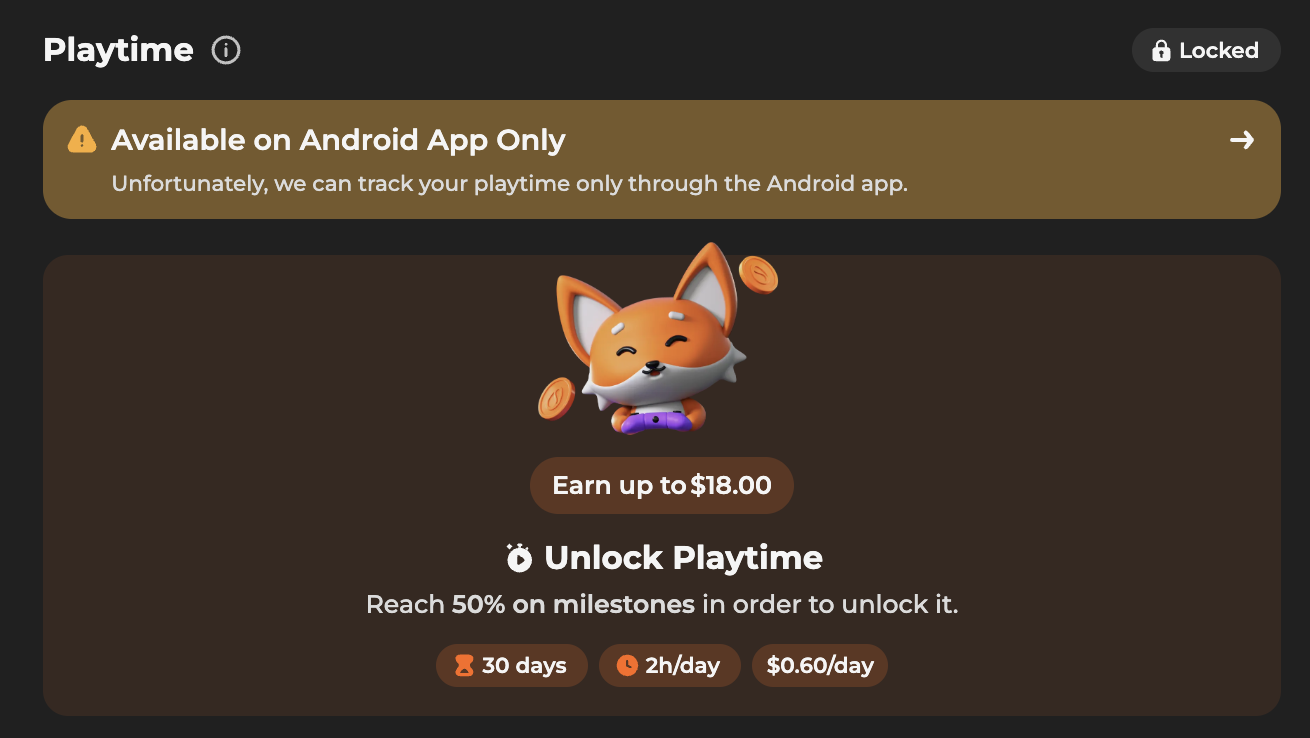The height and width of the screenshot is (738, 1310).
Task: Click the Playtime section title
Action: 118,50
